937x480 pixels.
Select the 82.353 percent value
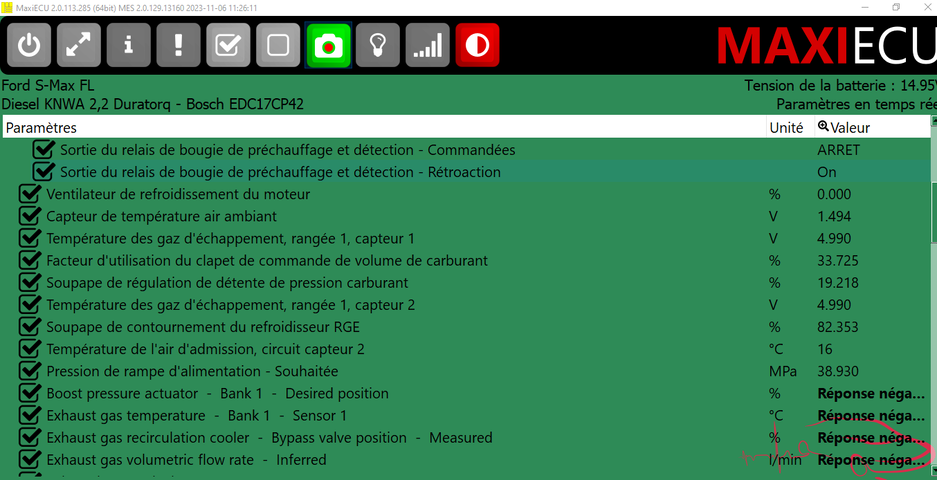point(837,327)
